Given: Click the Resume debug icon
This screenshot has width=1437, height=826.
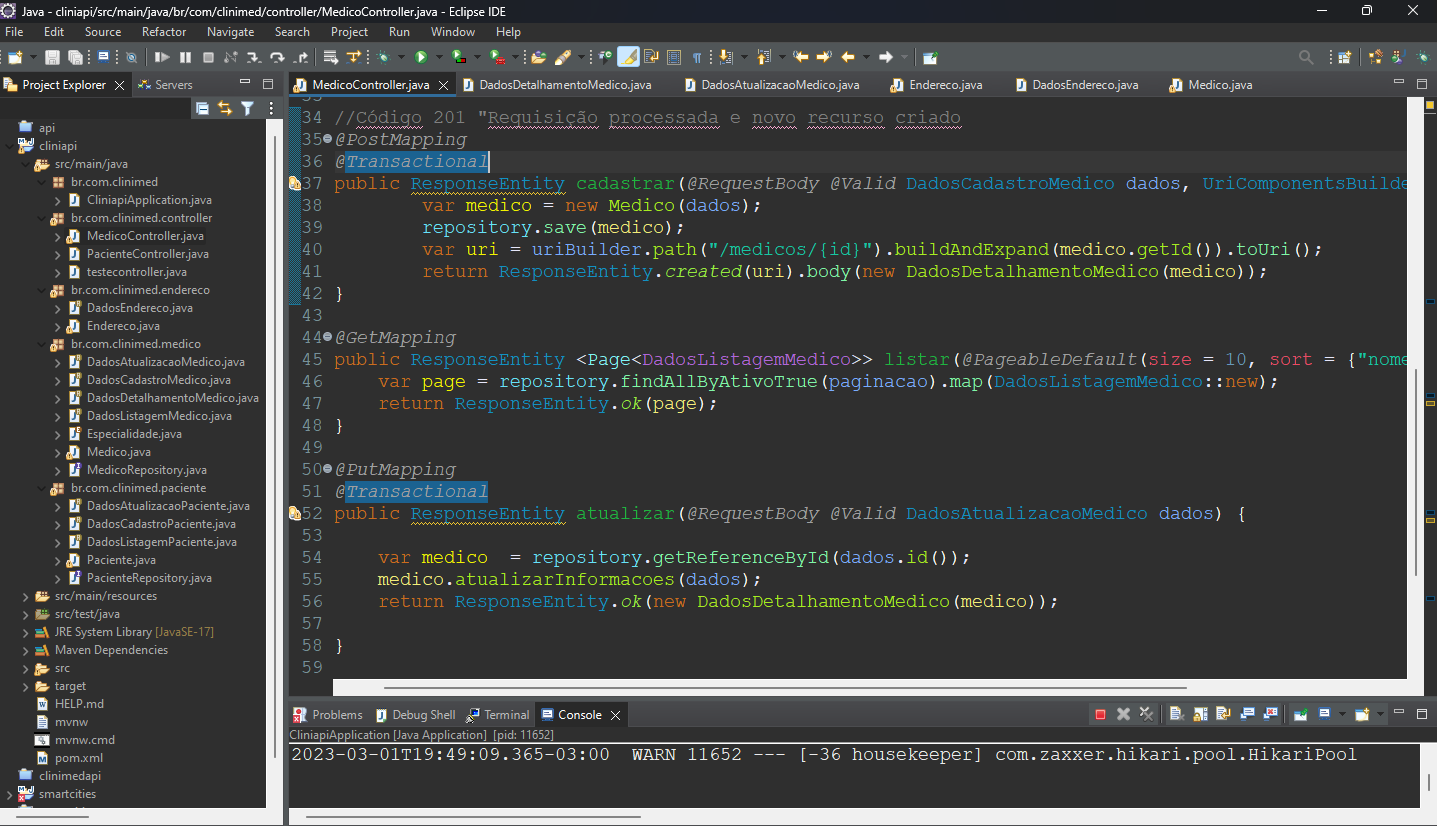Looking at the screenshot, I should [x=162, y=57].
